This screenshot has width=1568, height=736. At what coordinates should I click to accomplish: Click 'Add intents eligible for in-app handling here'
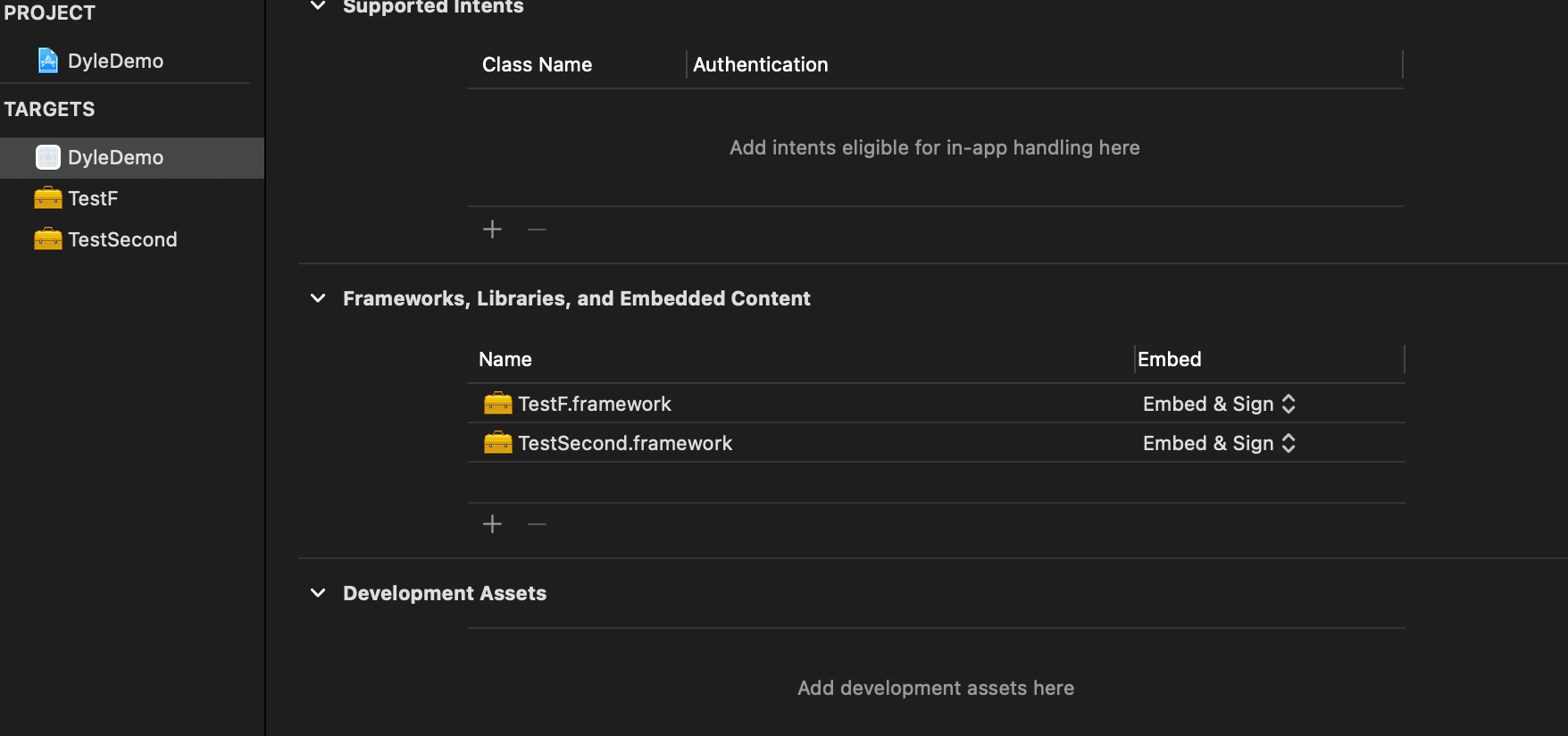(935, 147)
